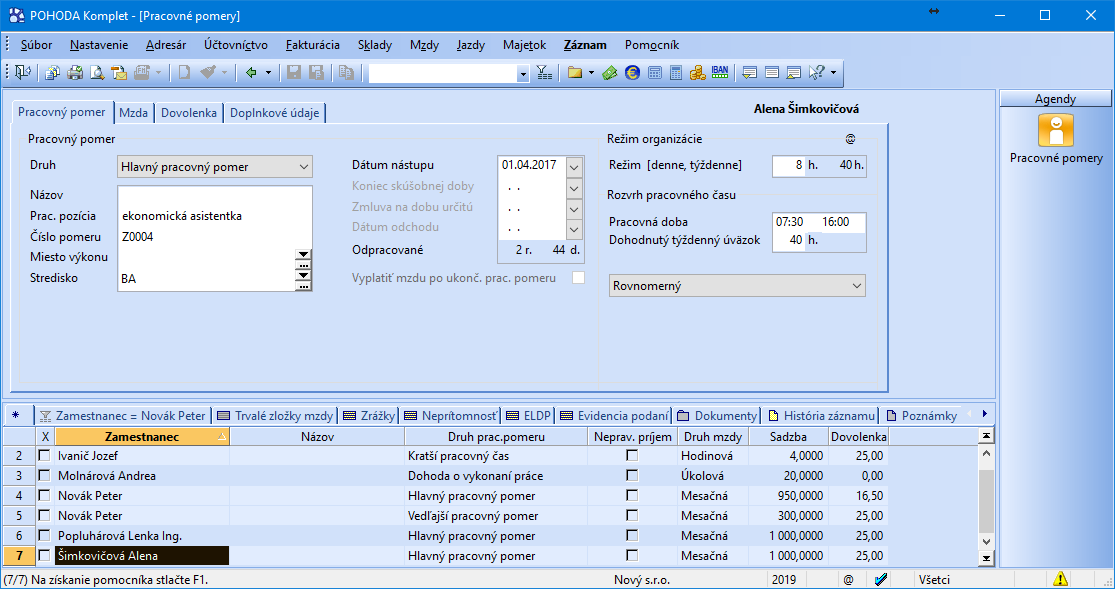Click the exit door toolbar icon

23,73
